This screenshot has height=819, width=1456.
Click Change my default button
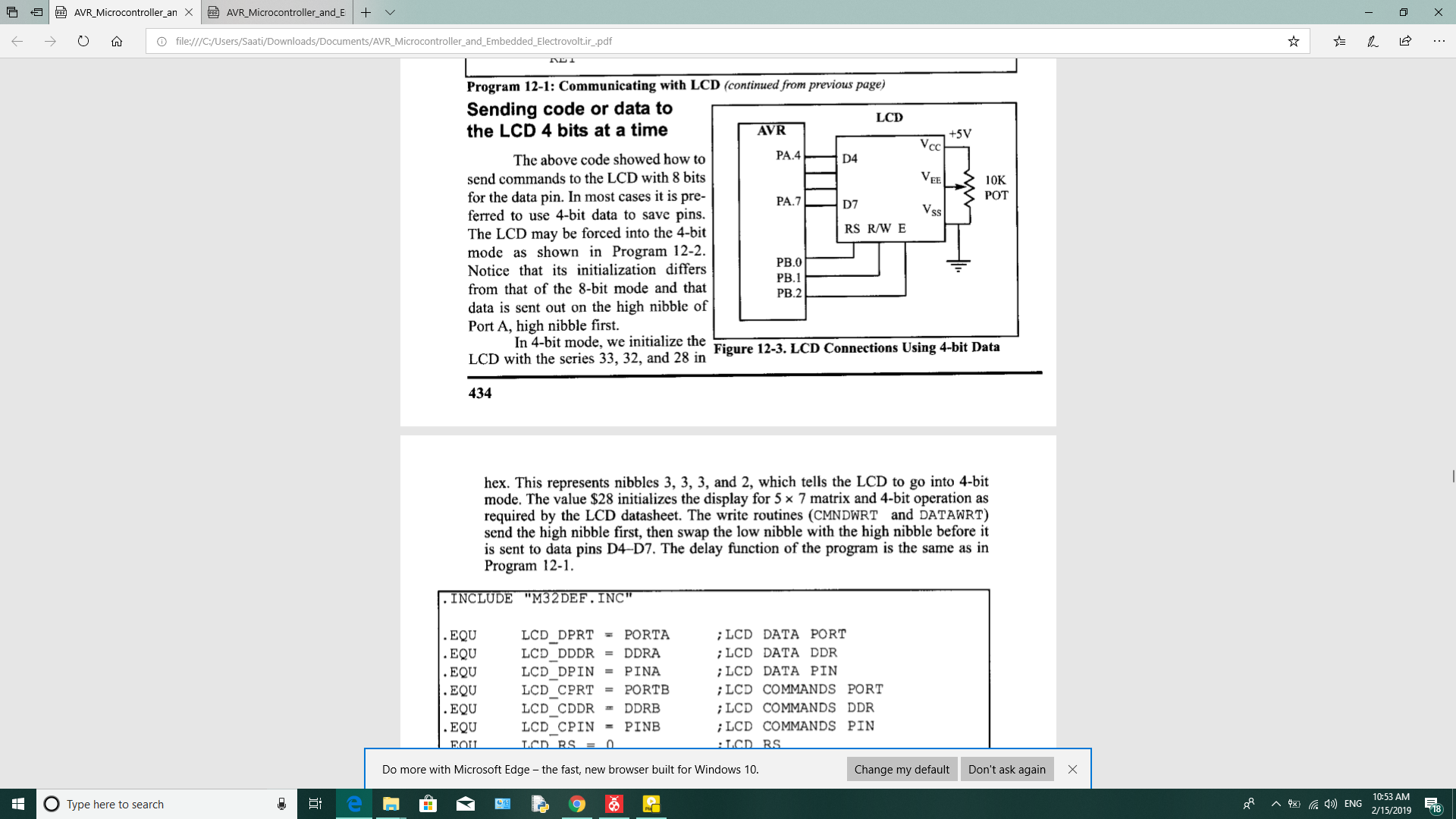tap(901, 769)
